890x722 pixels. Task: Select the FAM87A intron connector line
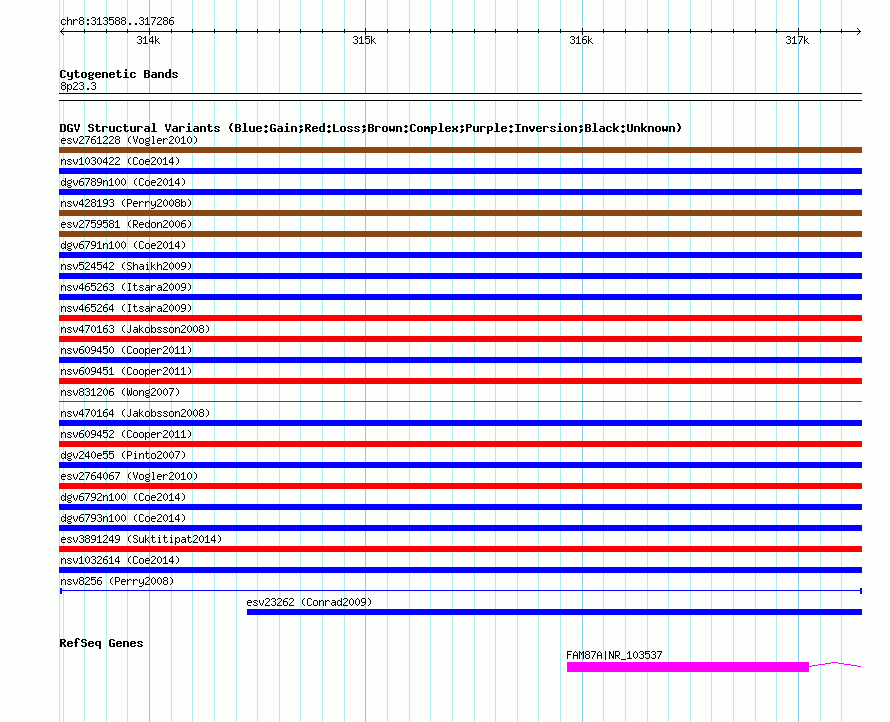tap(836, 664)
